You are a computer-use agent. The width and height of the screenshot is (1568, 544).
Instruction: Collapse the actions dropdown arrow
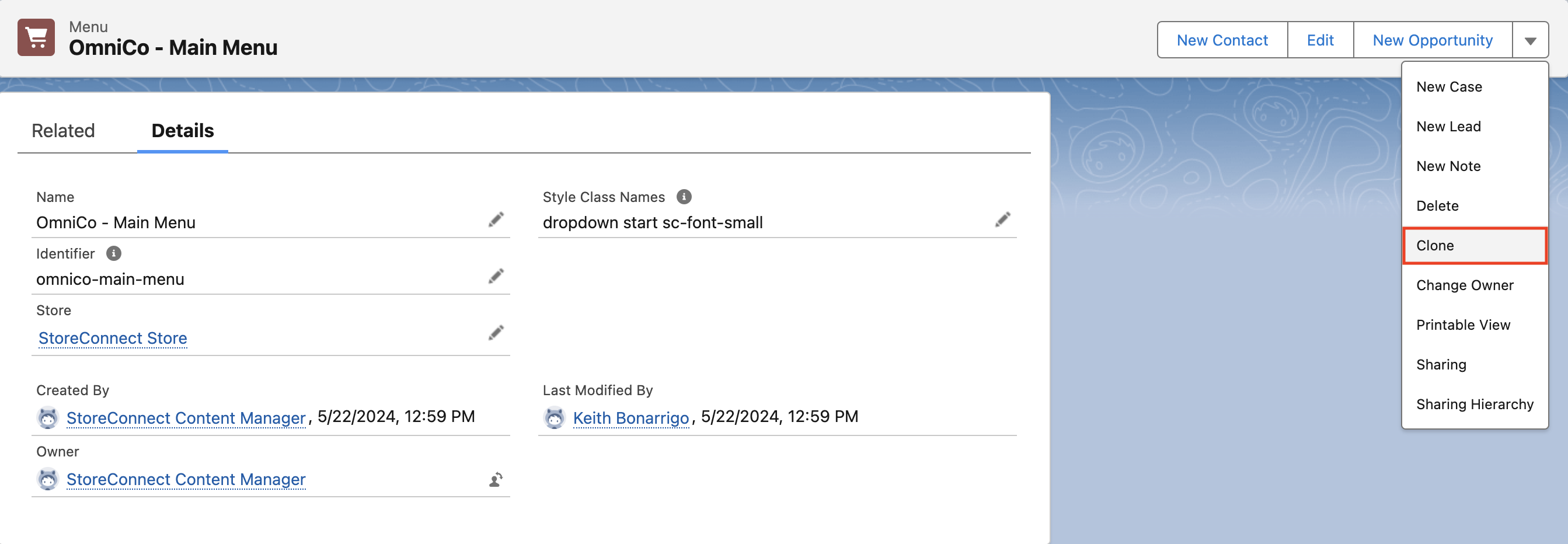[1529, 40]
